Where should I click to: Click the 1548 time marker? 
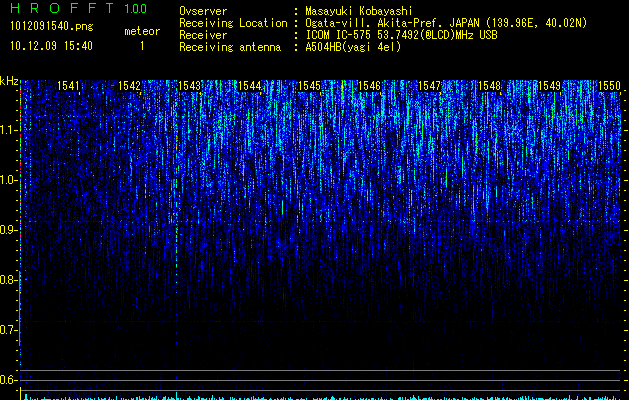[489, 86]
